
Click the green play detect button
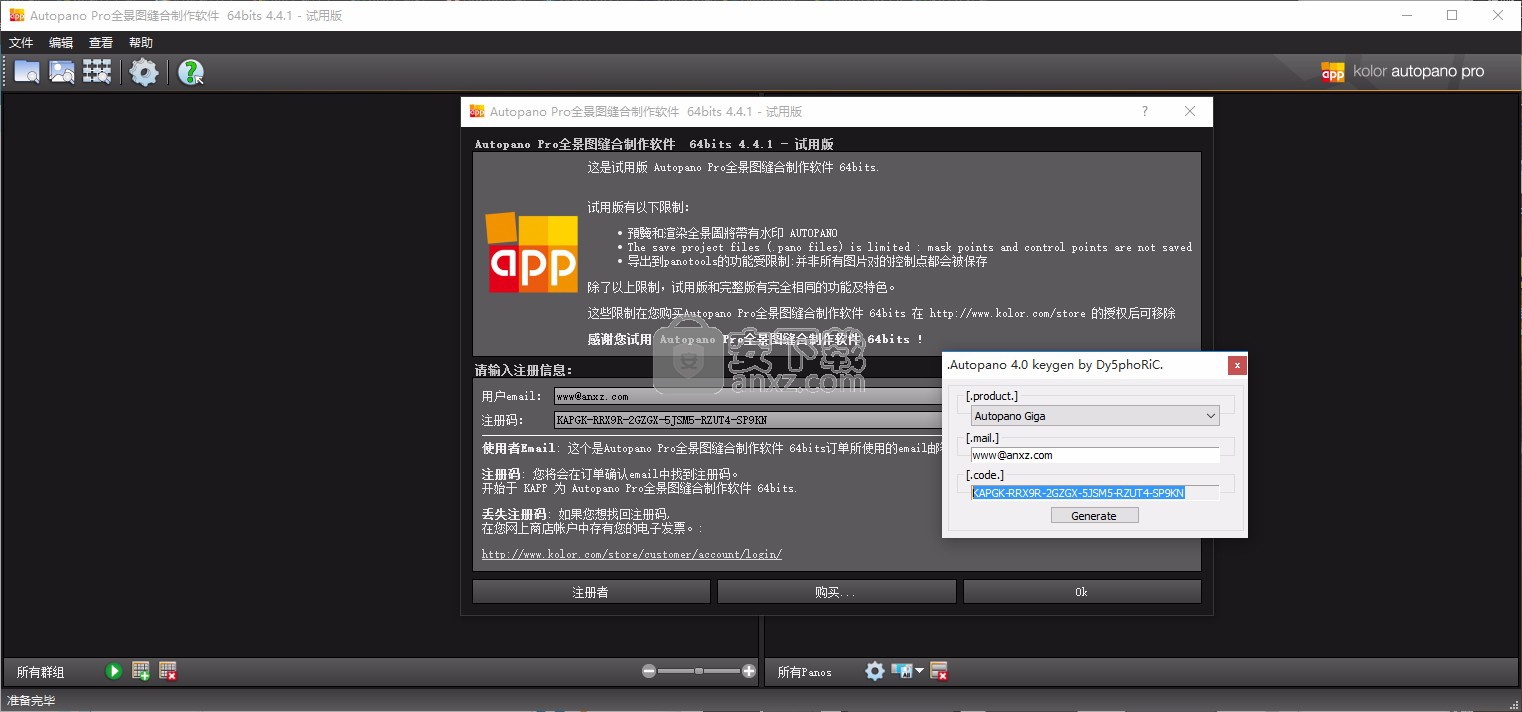(114, 671)
